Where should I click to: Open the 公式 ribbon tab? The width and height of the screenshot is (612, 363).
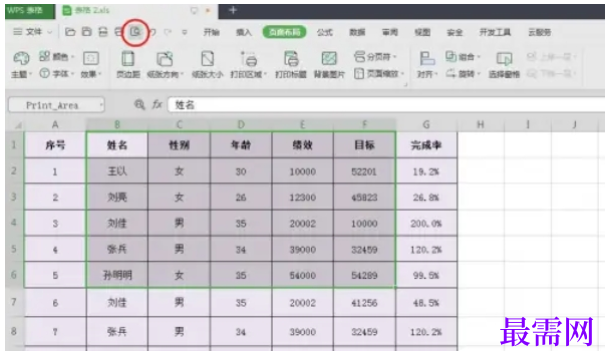coord(325,32)
